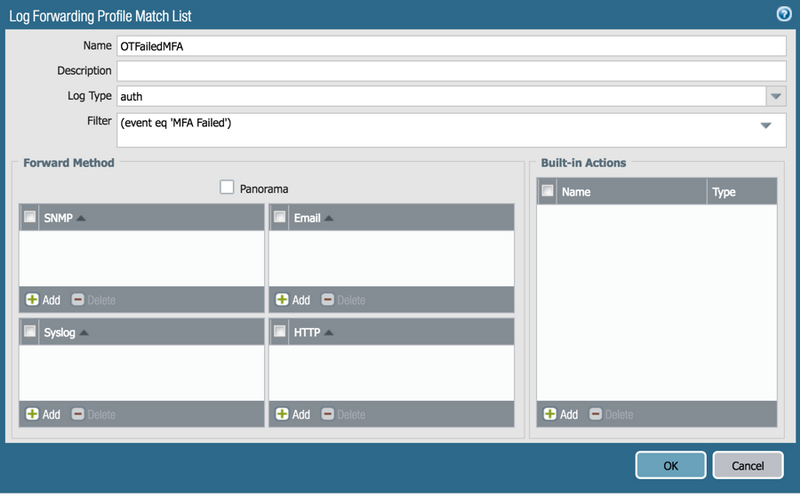The width and height of the screenshot is (800, 494).
Task: Confirm with the OK button
Action: point(670,465)
